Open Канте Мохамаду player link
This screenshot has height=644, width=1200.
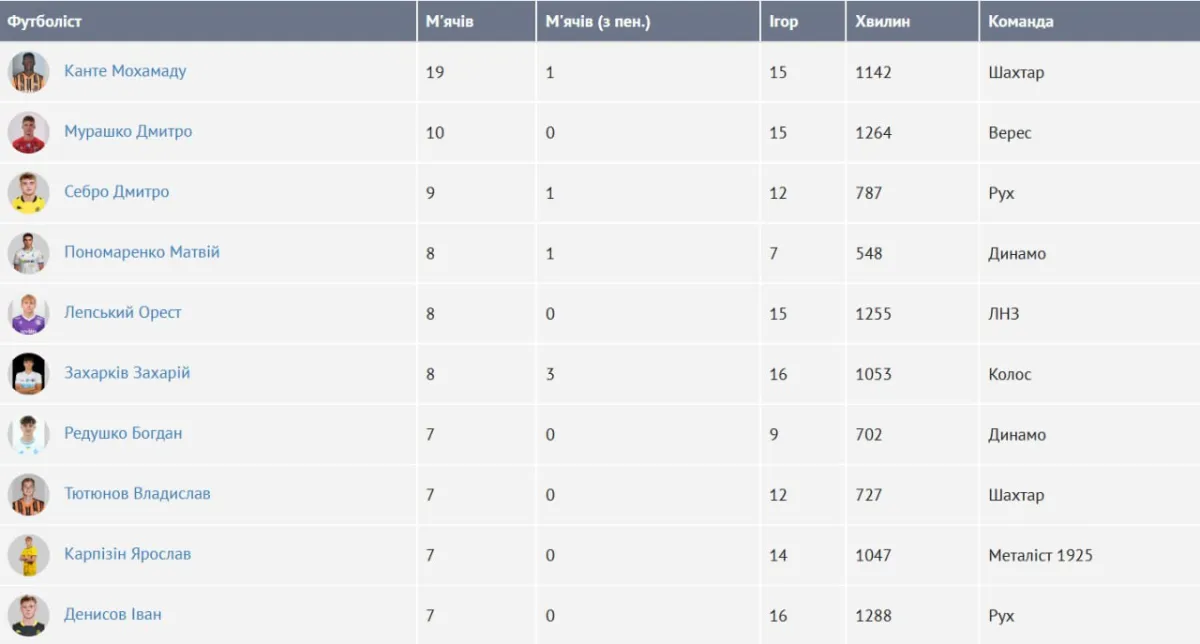[x=125, y=71]
